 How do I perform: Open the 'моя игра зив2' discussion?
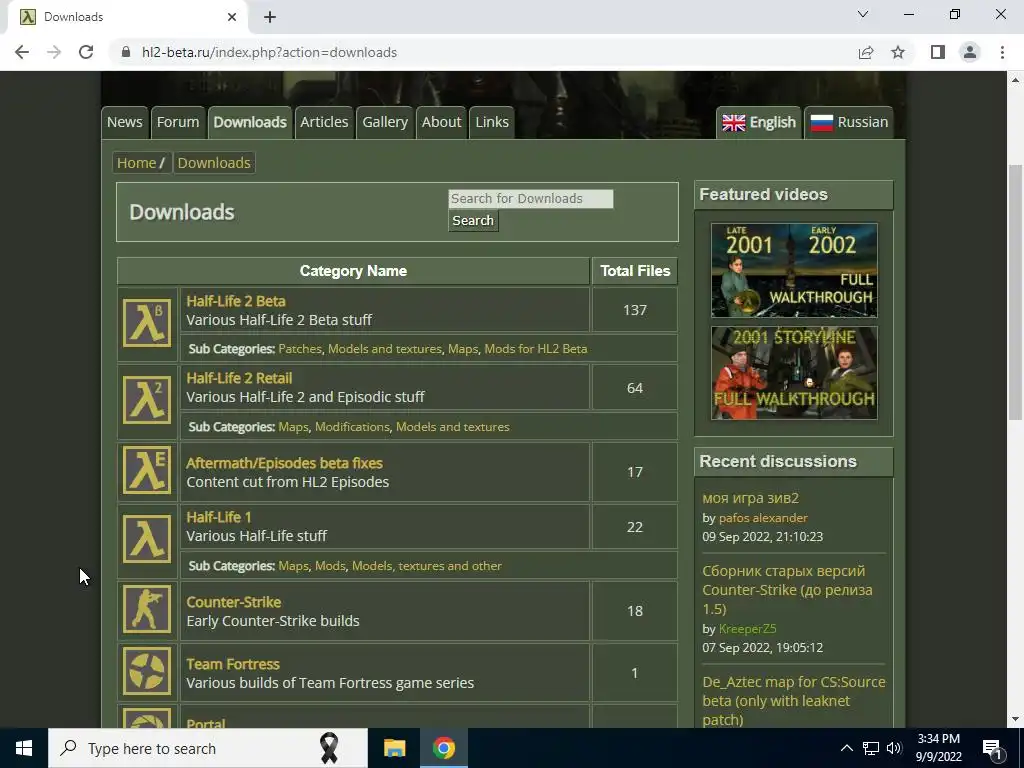(750, 498)
